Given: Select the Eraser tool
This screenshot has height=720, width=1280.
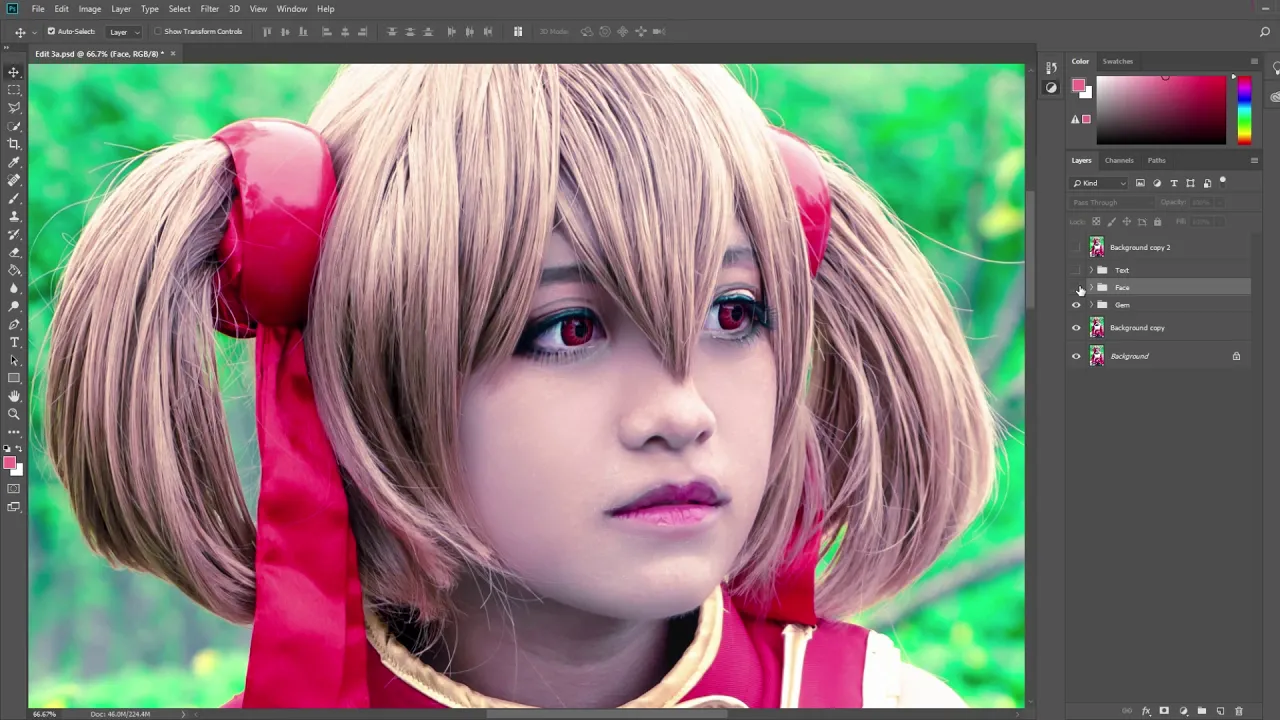Looking at the screenshot, I should coord(14,252).
